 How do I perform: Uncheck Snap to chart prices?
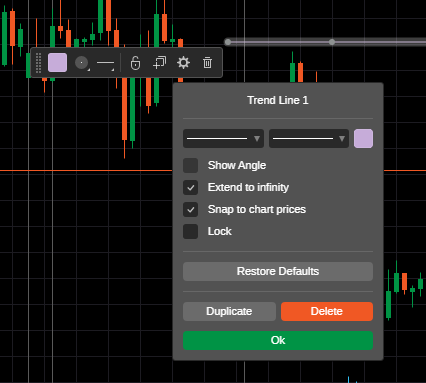pos(190,209)
